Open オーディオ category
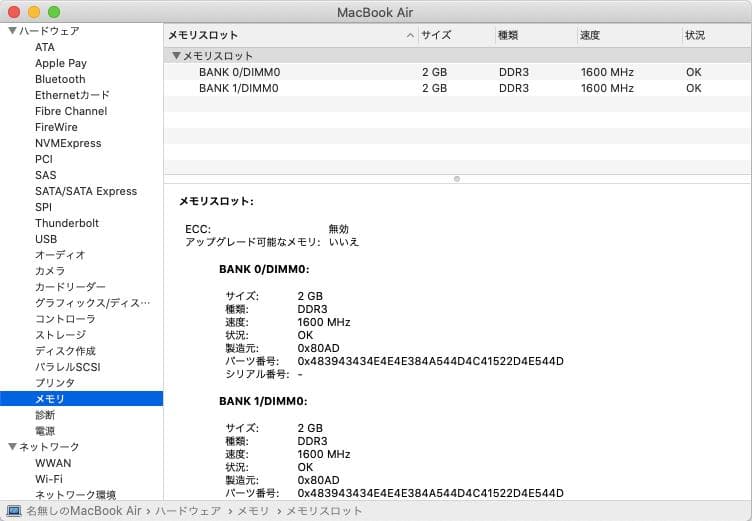The width and height of the screenshot is (752, 521). [x=60, y=255]
